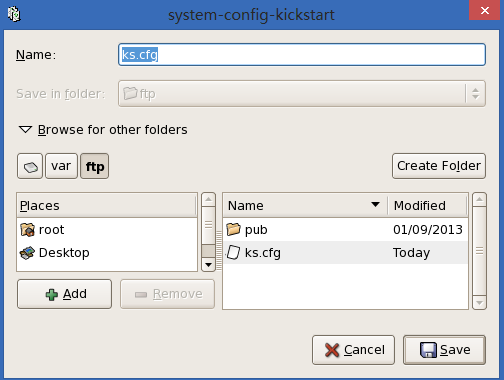Click the disk root path icon button
The width and height of the screenshot is (504, 380).
coord(30,166)
